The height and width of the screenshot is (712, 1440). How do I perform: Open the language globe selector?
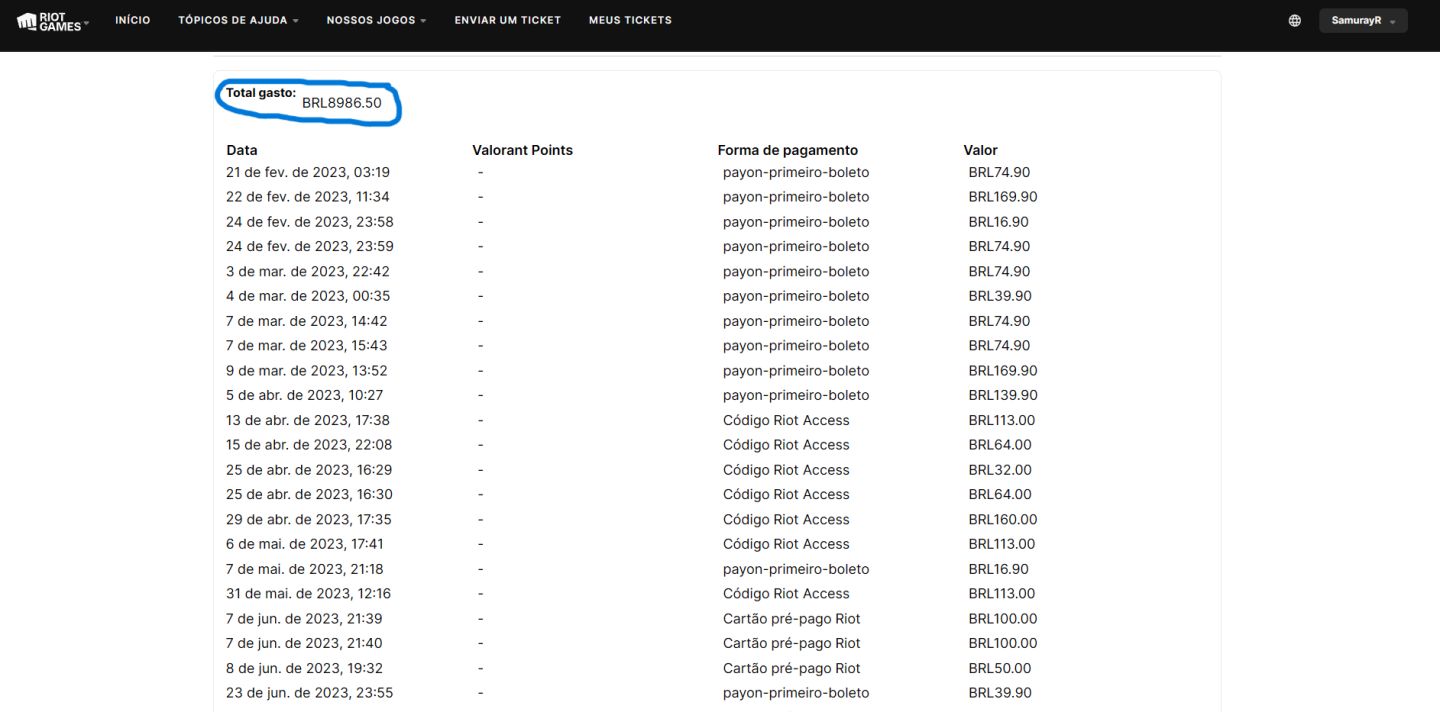pos(1295,20)
